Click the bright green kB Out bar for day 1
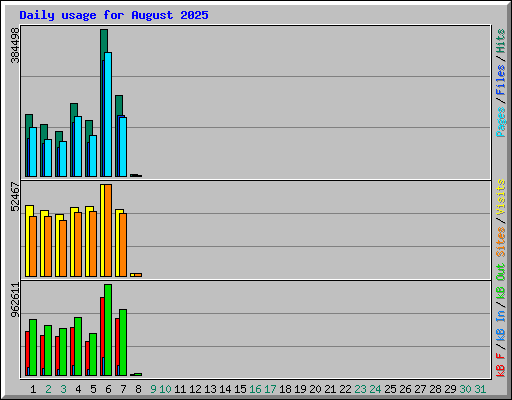Viewport: 512px width, 400px height. pos(33,347)
